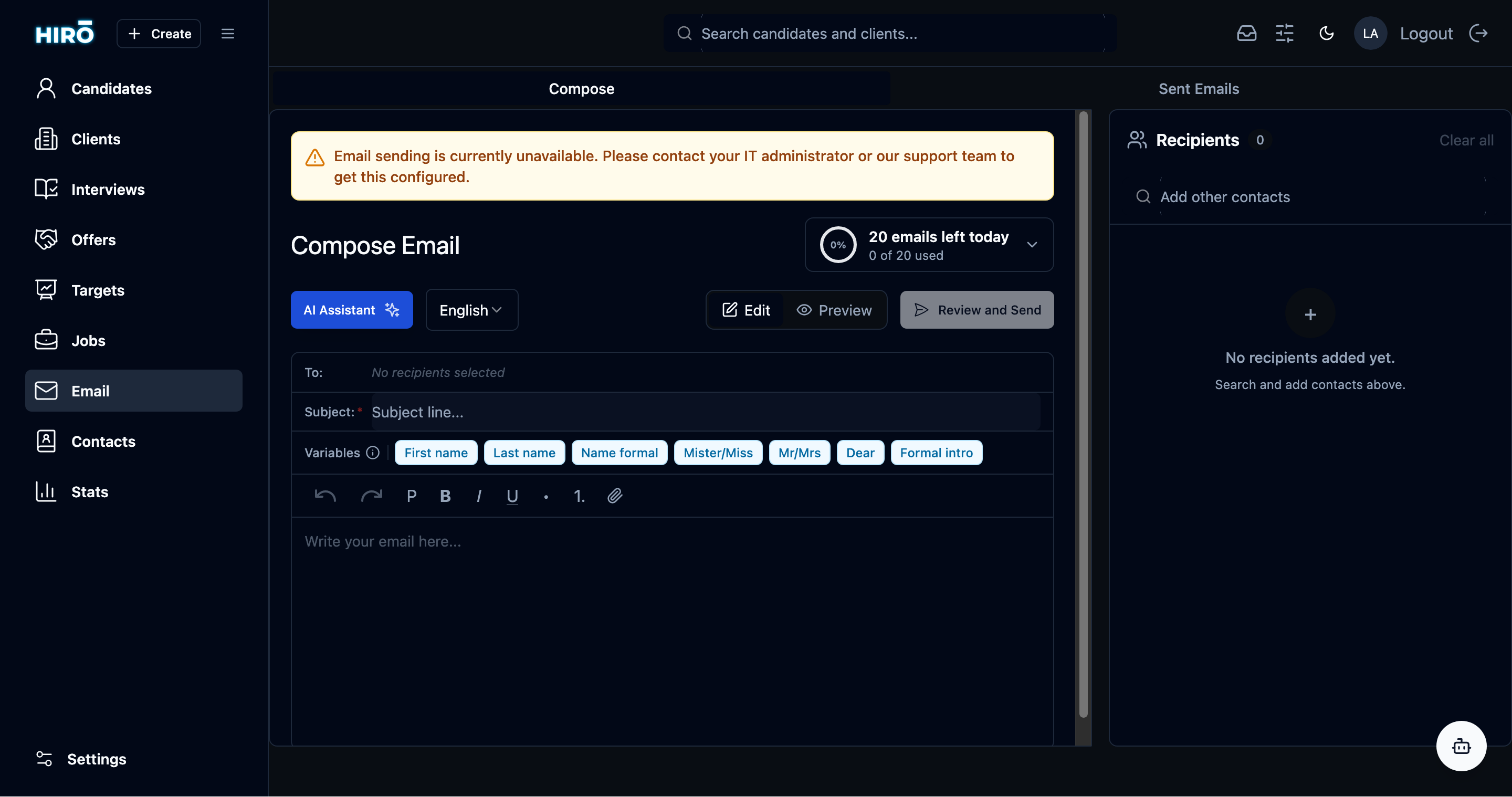Screen dimensions: 1512x797
Task: Toggle bold text formatting
Action: click(445, 496)
